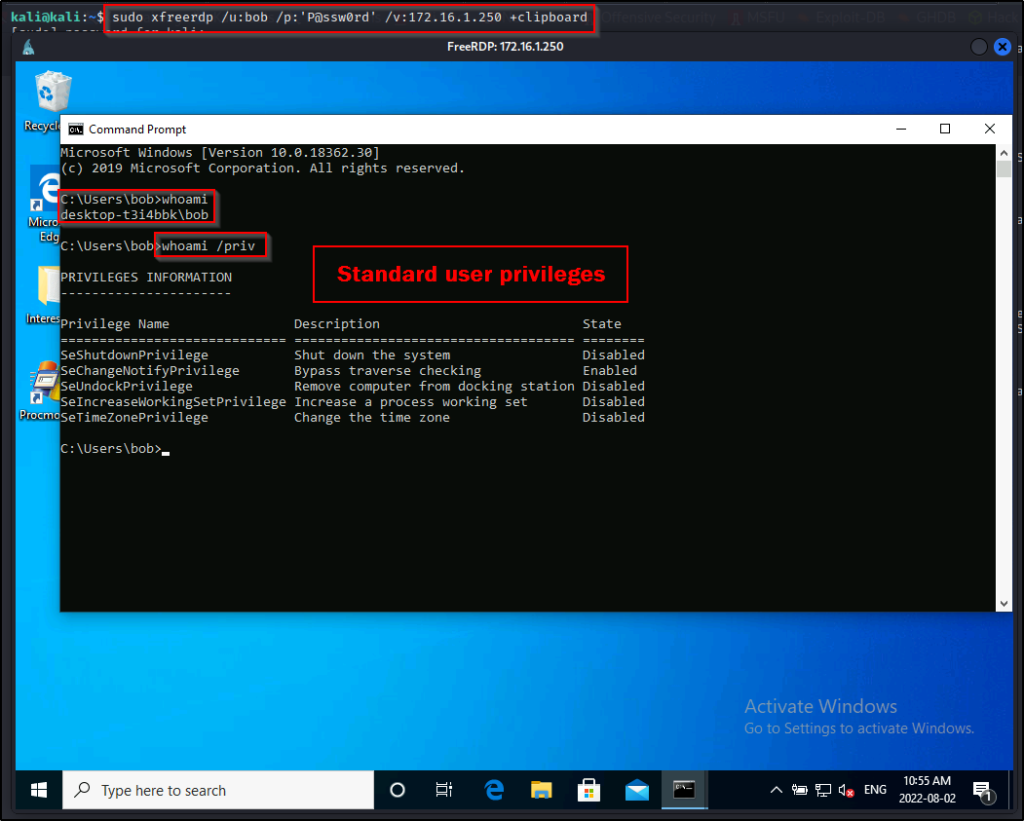Click the Command Prompt scrollbar down arrow
This screenshot has width=1024, height=821.
point(1004,603)
